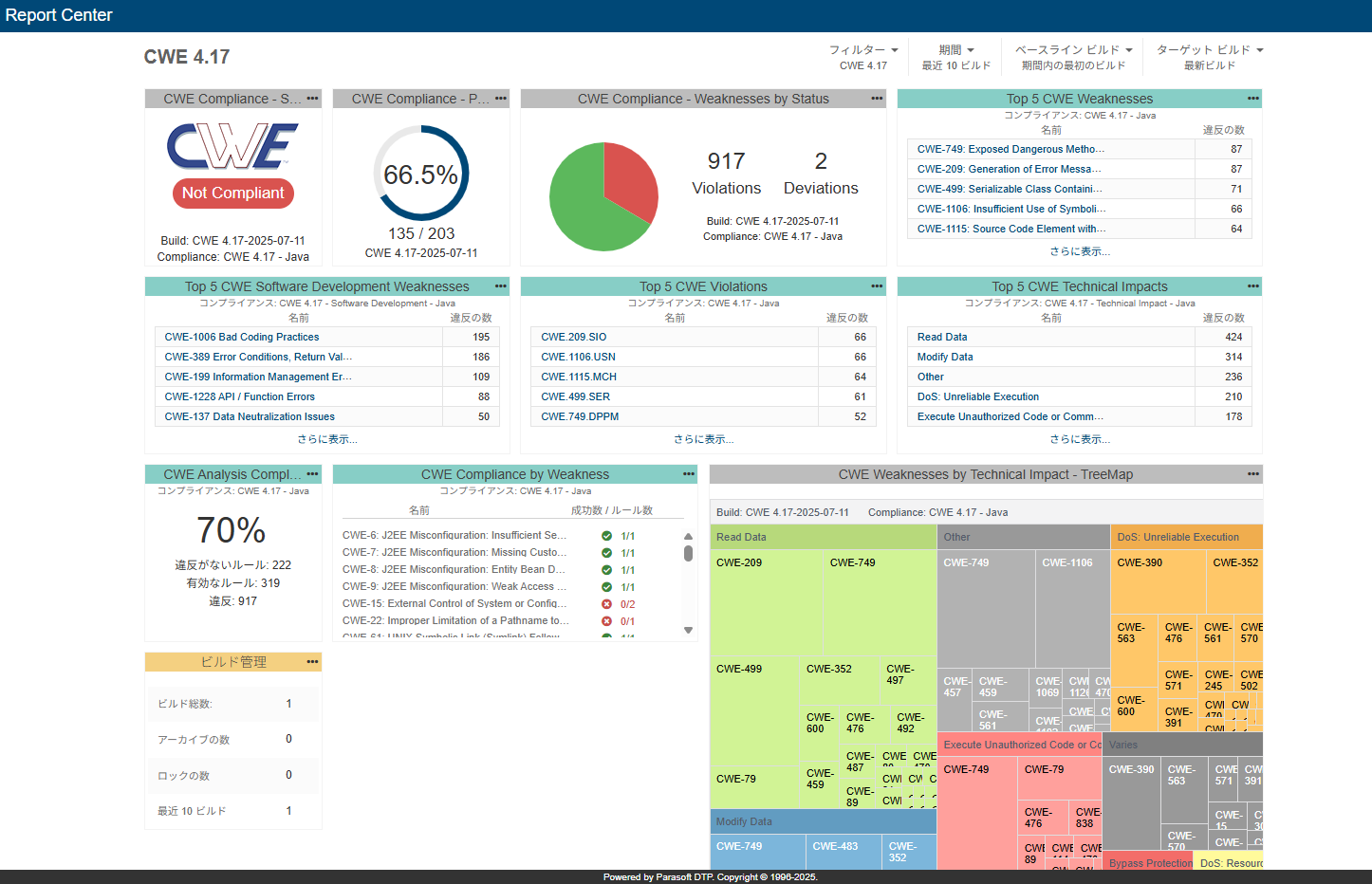Click CWE-749 Exposed Dangerous Method link
The image size is (1372, 884).
1010,149
